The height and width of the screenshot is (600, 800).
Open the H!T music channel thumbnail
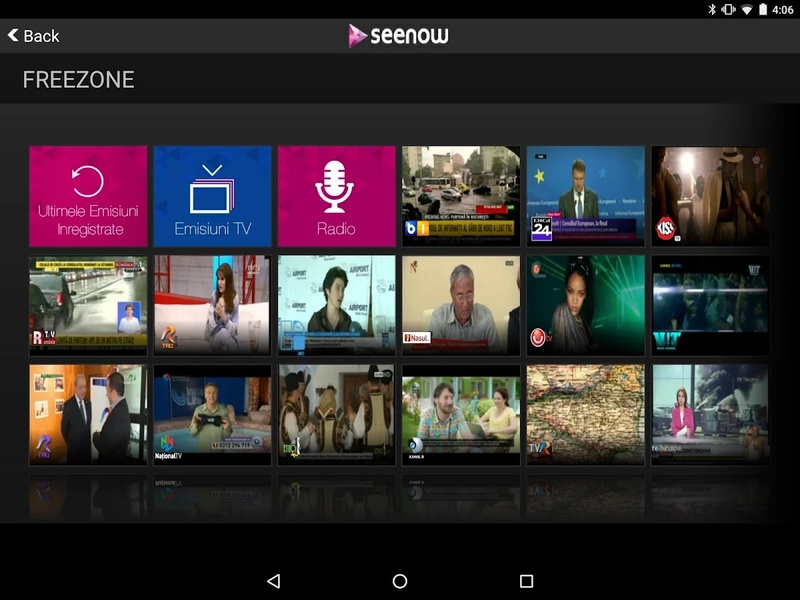pos(710,306)
